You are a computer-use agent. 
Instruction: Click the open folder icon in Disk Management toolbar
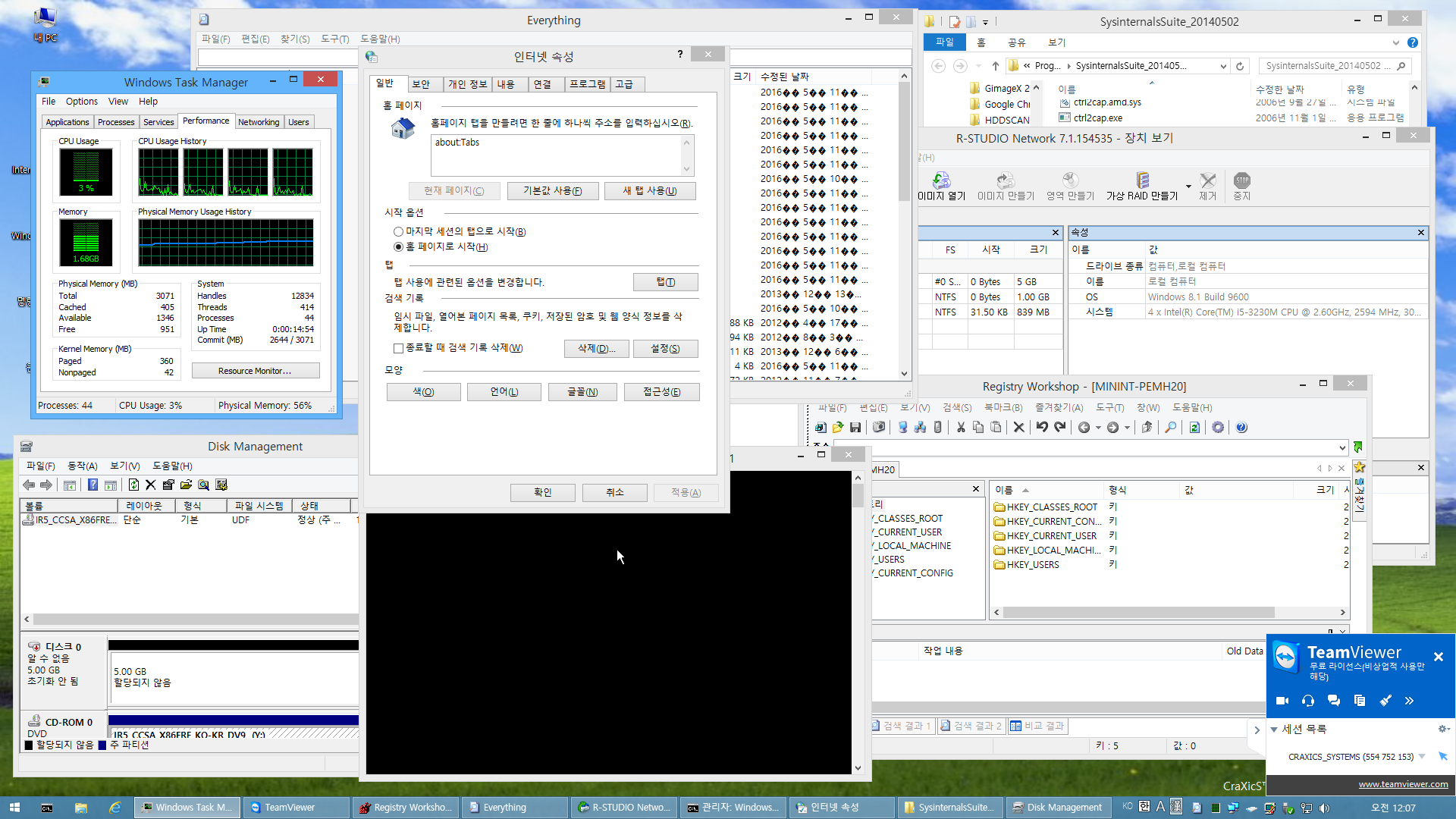point(186,485)
